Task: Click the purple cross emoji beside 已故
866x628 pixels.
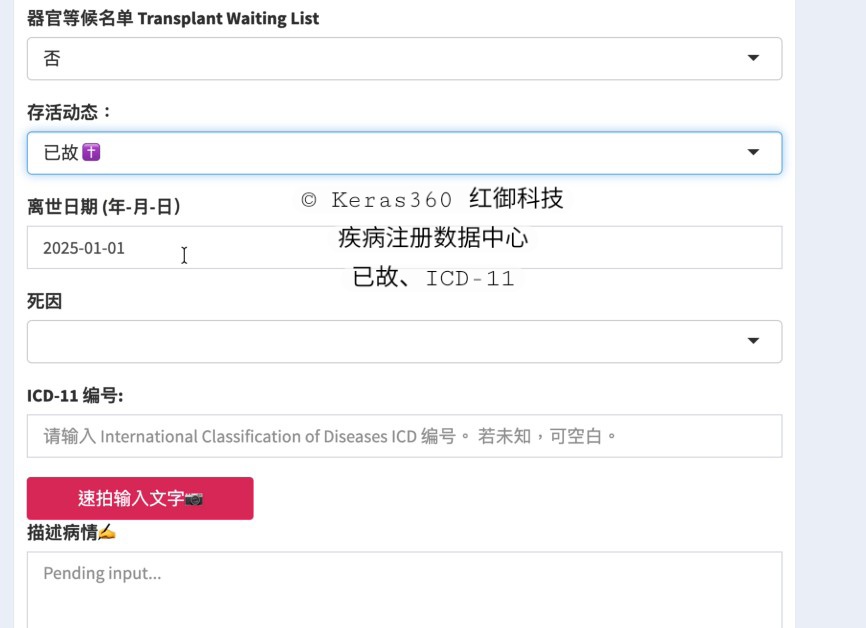Action: [92, 153]
